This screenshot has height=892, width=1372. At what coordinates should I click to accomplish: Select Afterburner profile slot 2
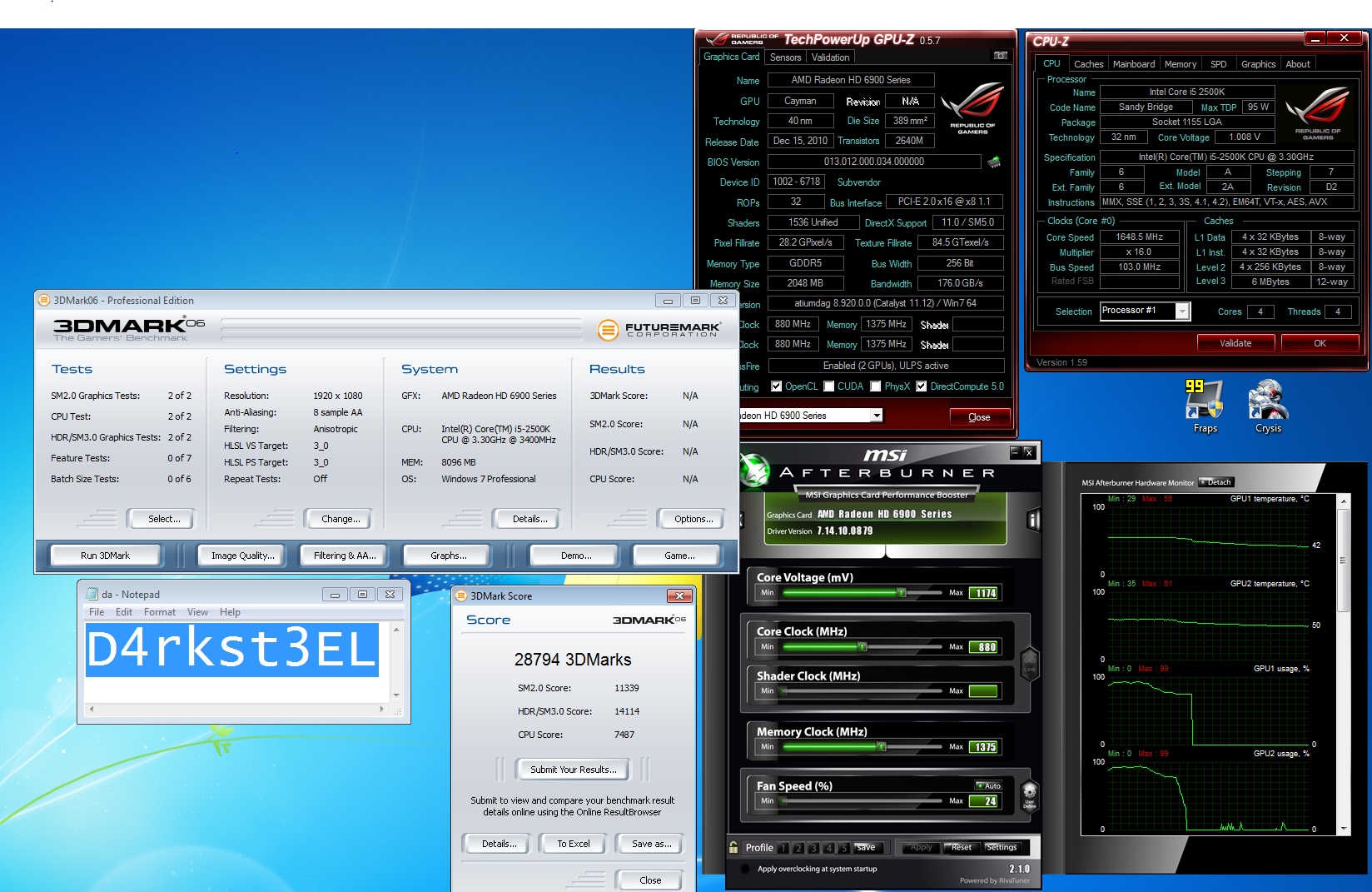click(798, 848)
